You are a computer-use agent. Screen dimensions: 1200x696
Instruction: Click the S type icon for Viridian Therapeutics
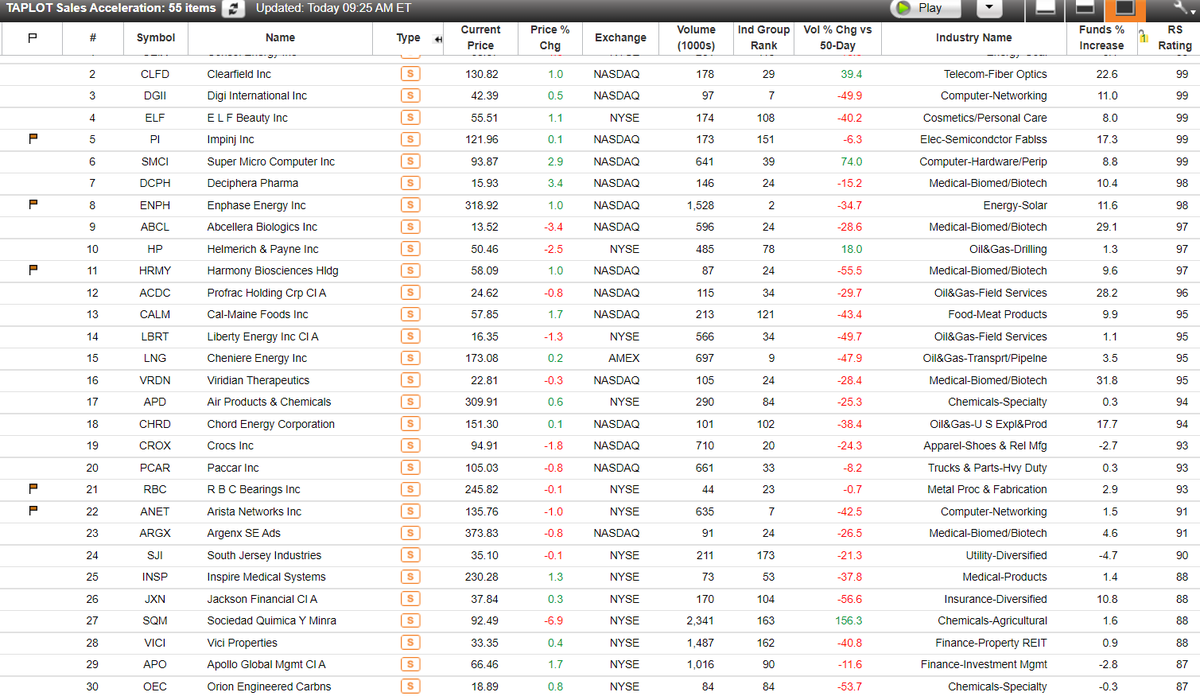[408, 380]
